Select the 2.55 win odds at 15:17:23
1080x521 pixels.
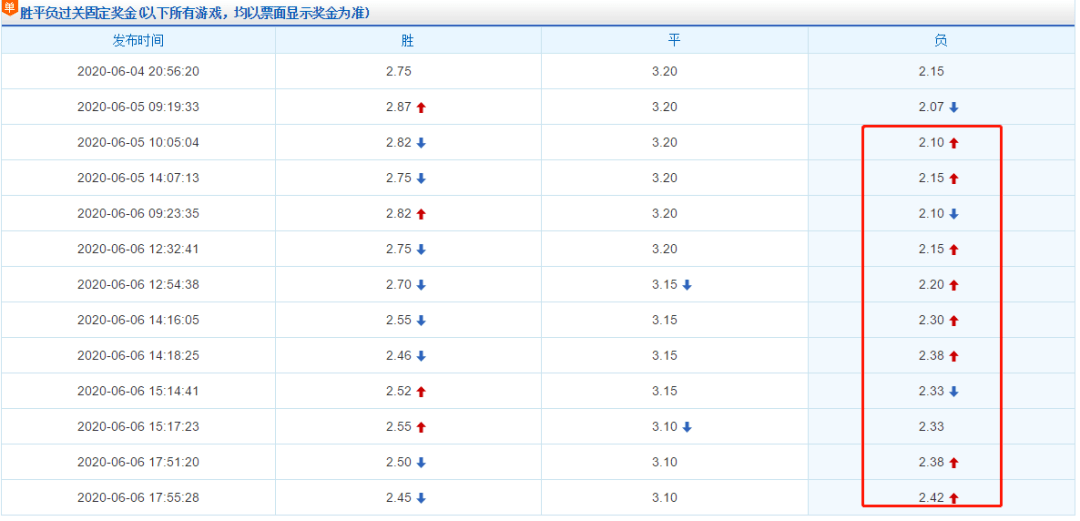(x=398, y=427)
